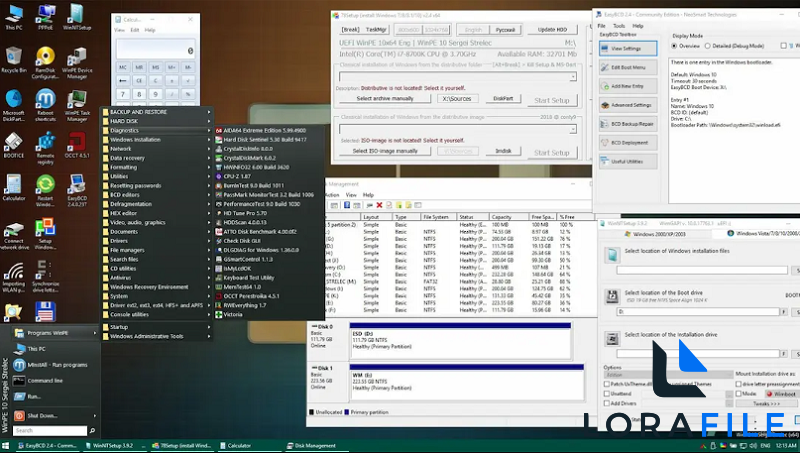Switch to 78Setup taskbar button
Viewport: 800px width, 453px height.
click(182, 445)
